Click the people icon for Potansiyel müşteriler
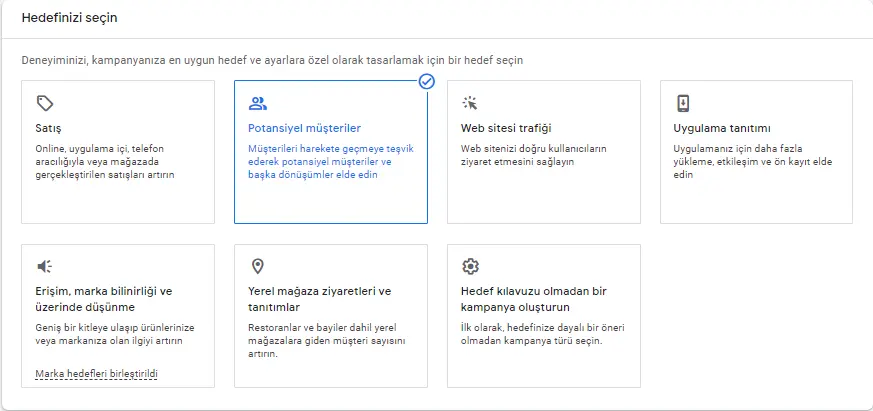The height and width of the screenshot is (411, 873). point(258,103)
